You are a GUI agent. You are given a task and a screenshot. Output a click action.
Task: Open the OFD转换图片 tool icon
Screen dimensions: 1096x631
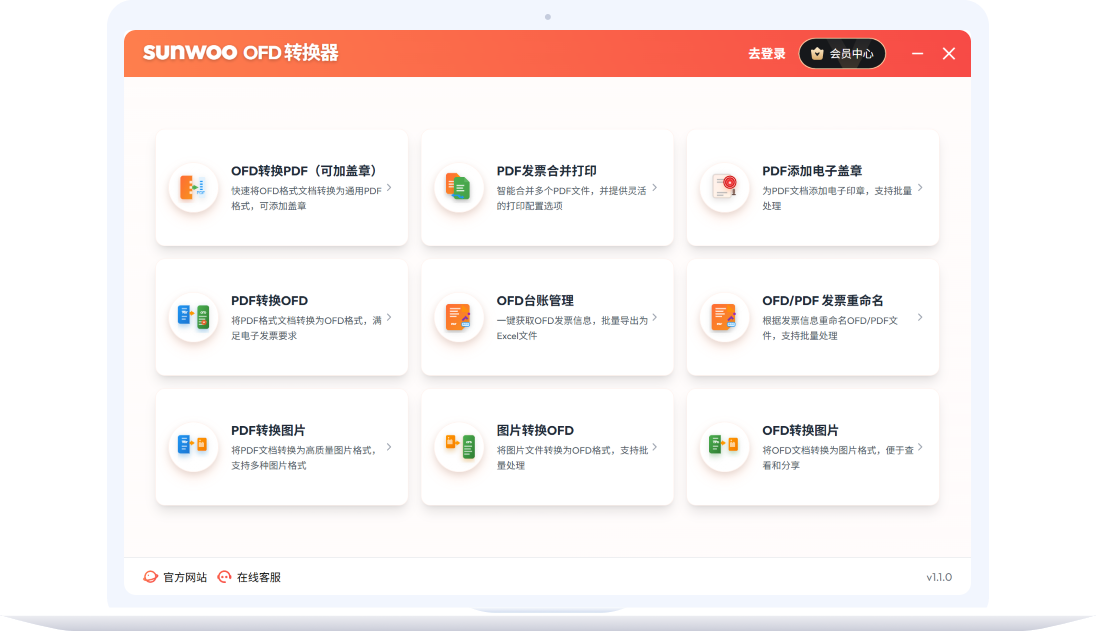[723, 446]
